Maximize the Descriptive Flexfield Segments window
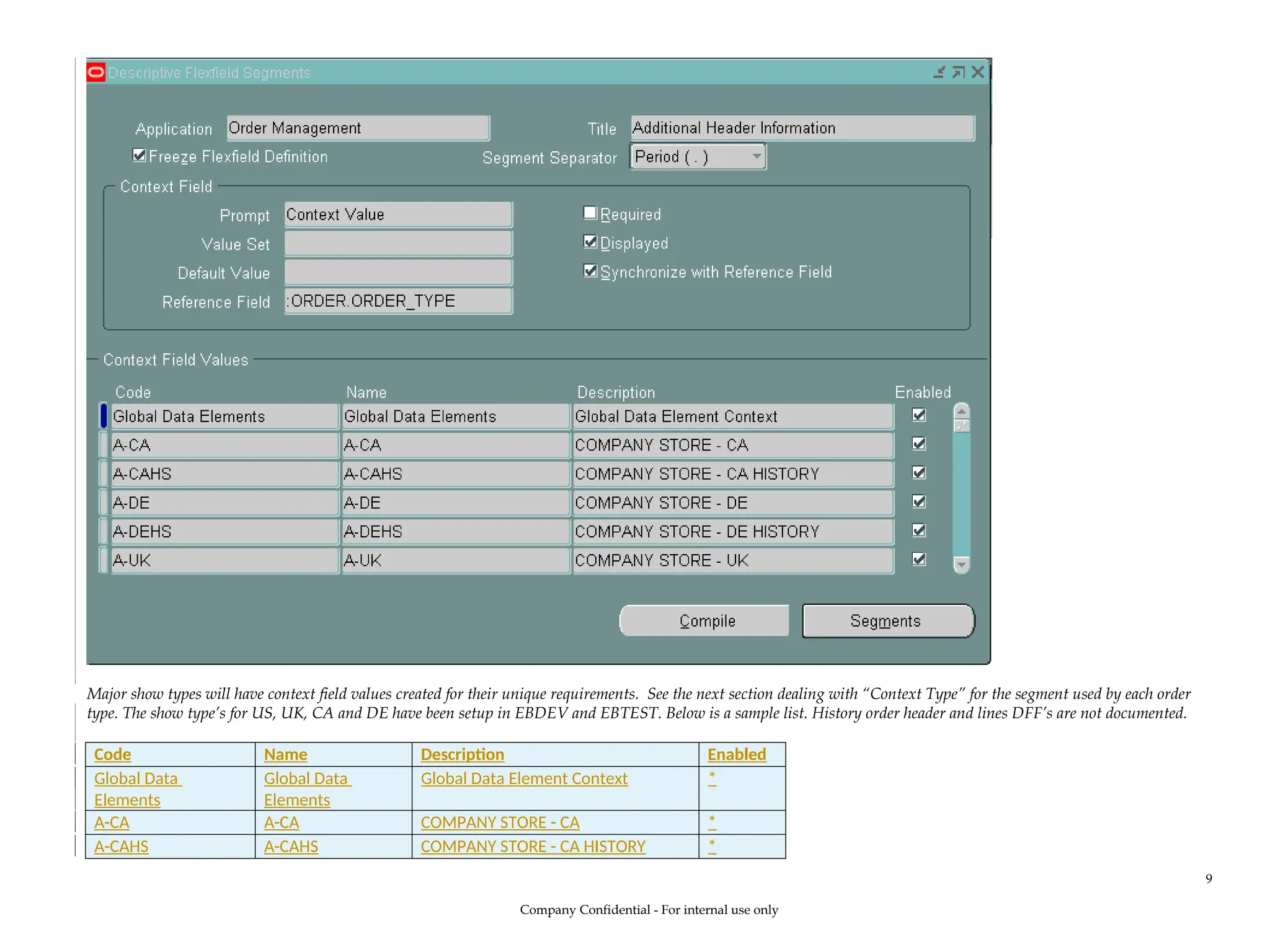The image size is (1270, 952). 959,73
